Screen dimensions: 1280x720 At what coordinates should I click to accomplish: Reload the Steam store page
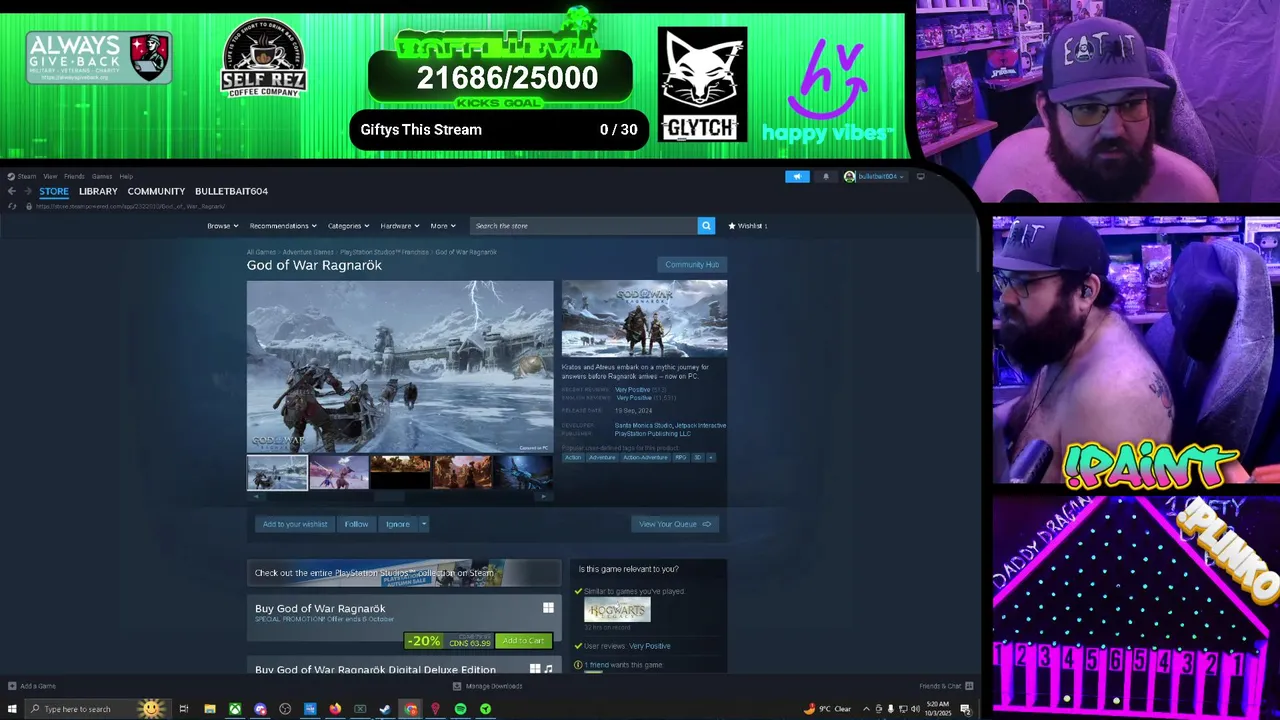(12, 206)
